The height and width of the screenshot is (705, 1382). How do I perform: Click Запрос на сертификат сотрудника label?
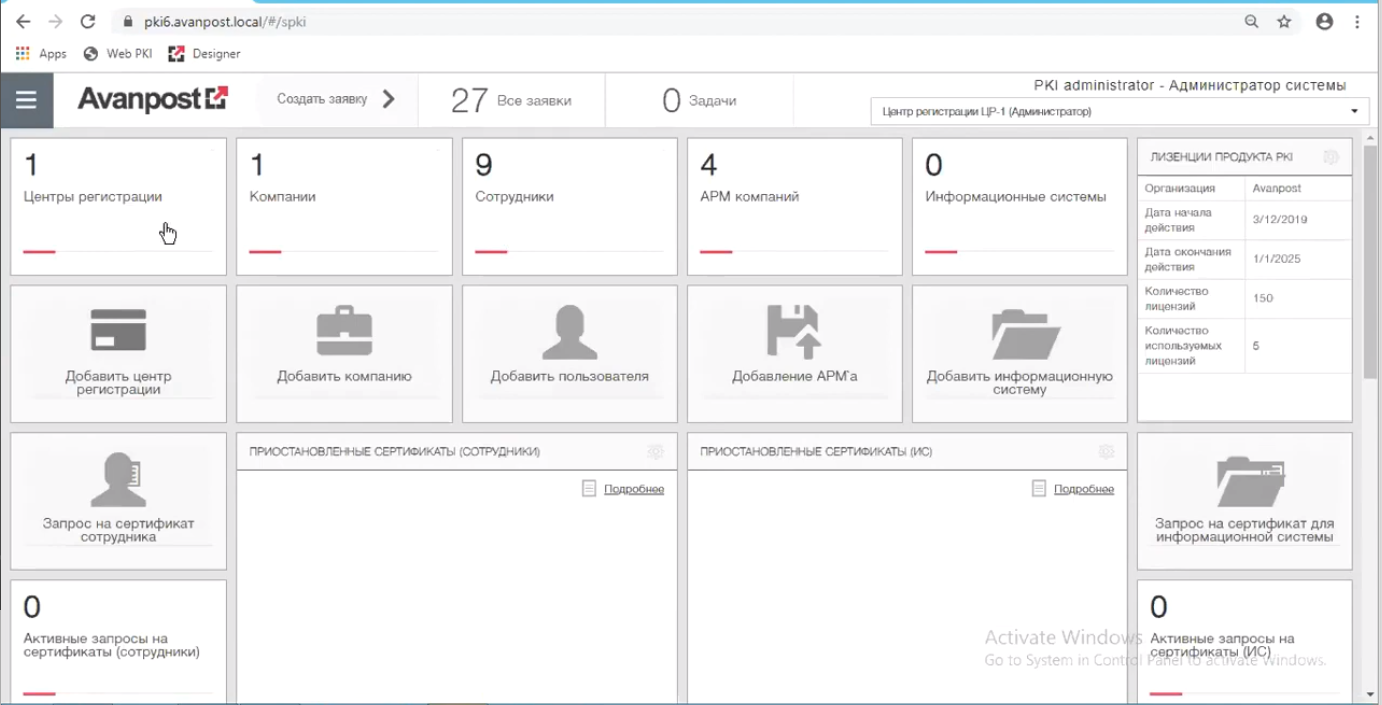(x=118, y=530)
